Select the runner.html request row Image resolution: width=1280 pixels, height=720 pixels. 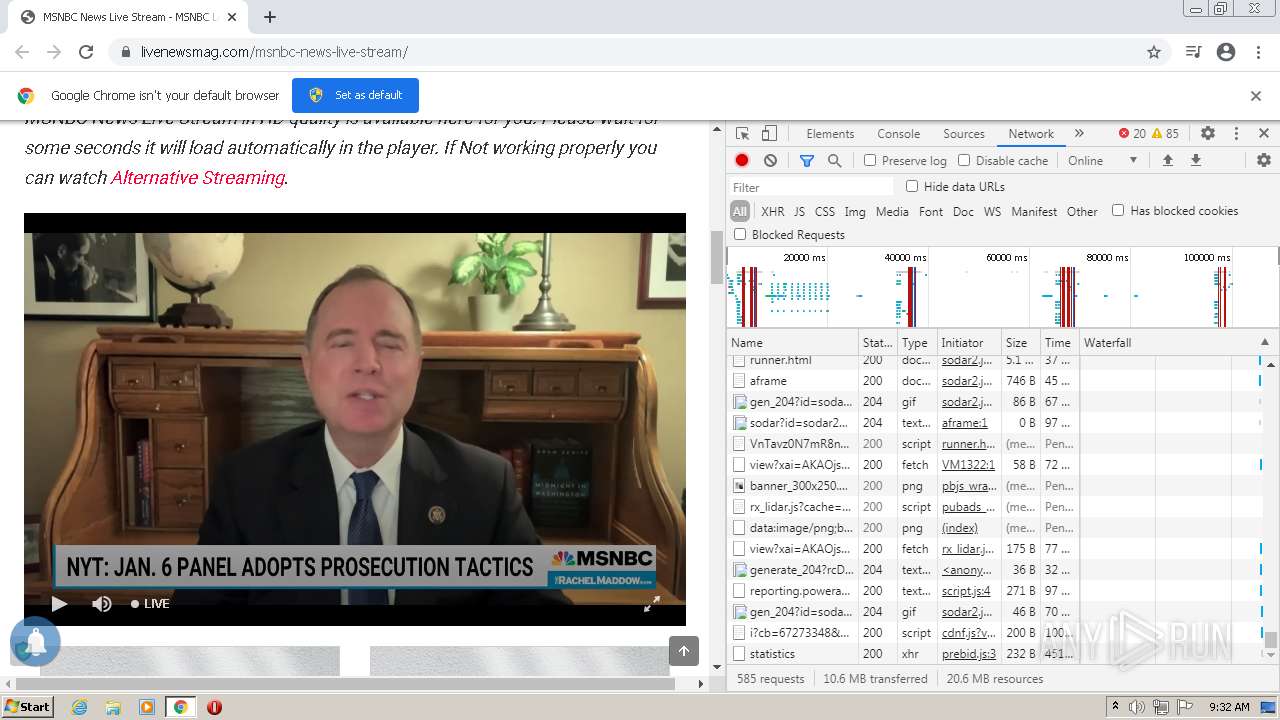click(x=993, y=360)
